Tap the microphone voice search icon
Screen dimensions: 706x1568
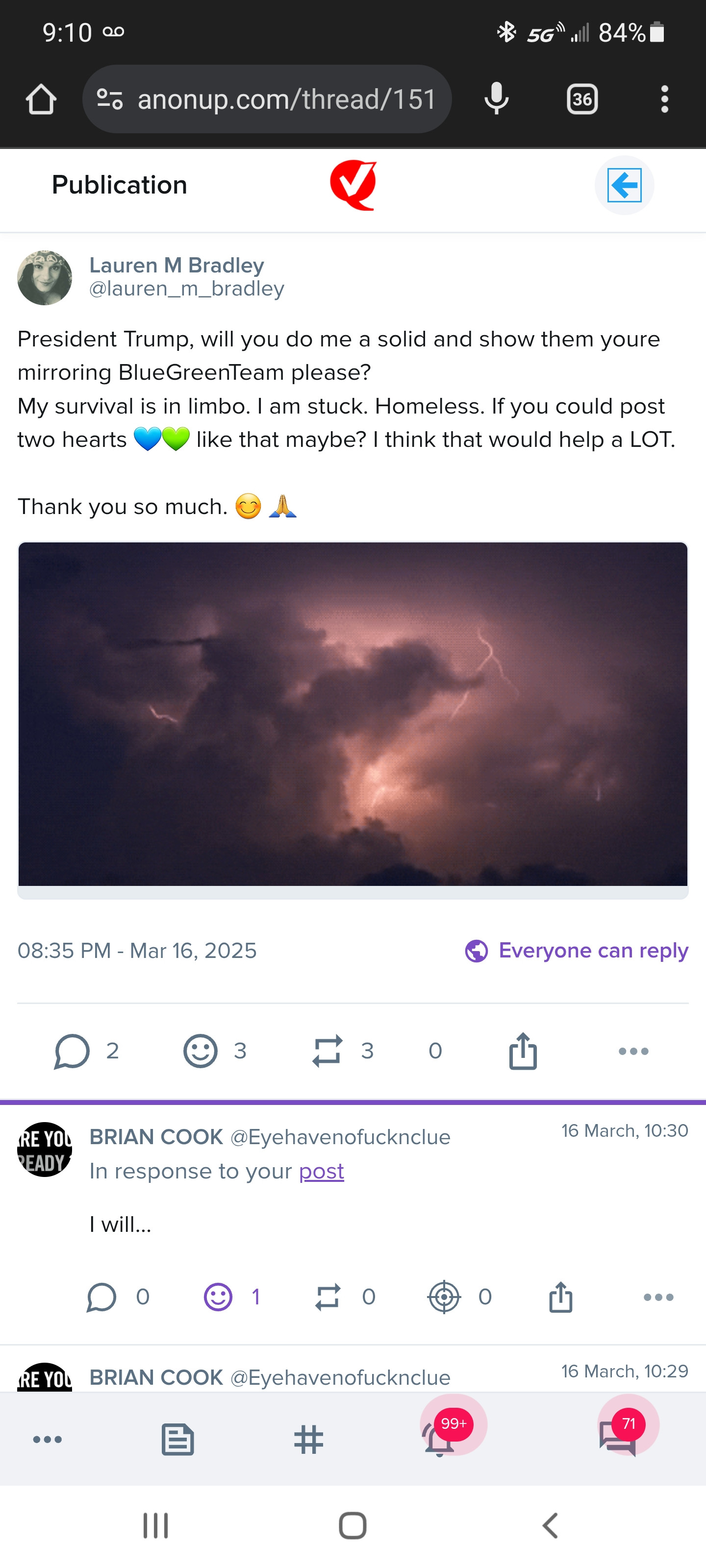(497, 98)
